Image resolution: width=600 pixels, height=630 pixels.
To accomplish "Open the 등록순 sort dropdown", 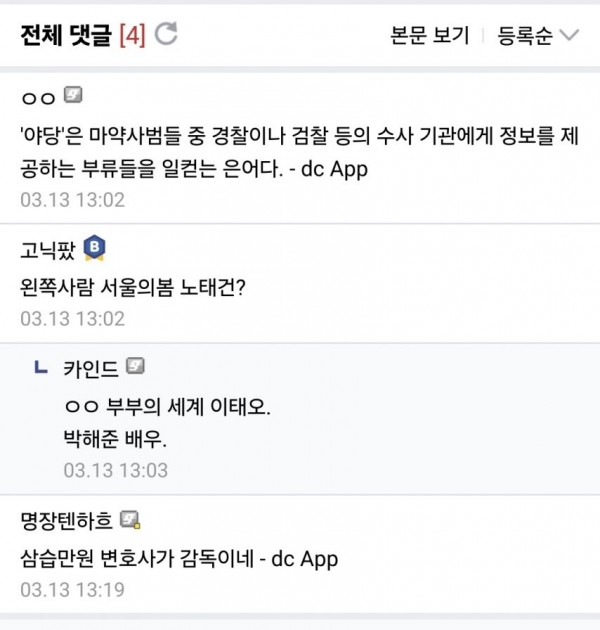I will pos(538,35).
